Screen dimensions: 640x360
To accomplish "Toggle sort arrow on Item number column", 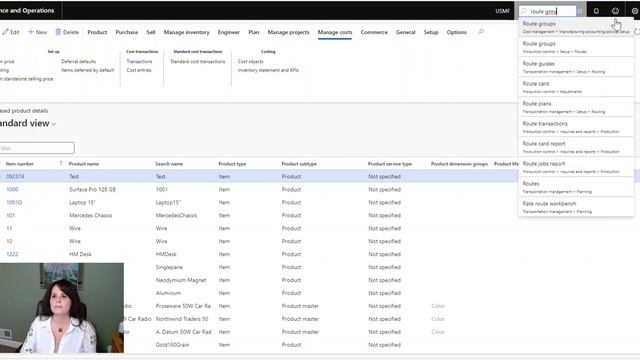I will click(61, 163).
